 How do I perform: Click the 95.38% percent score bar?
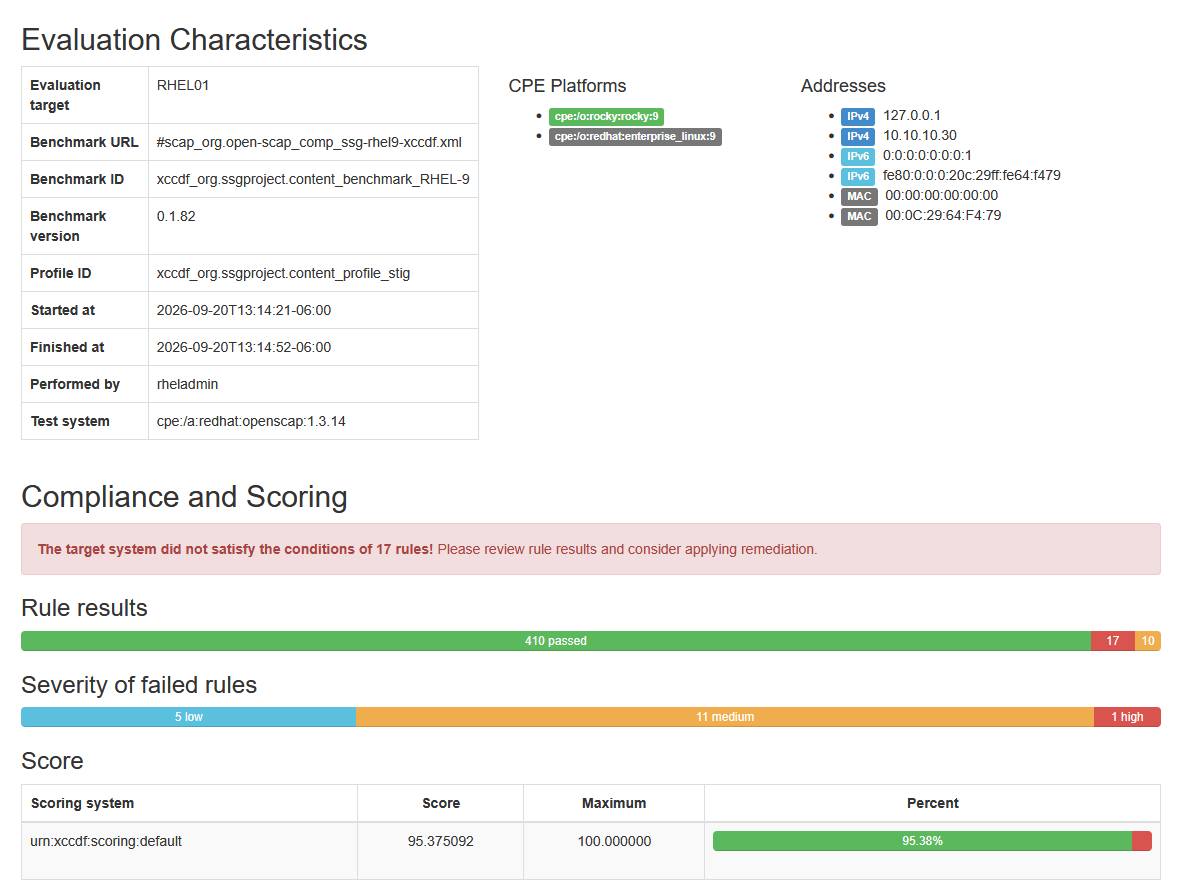click(932, 841)
